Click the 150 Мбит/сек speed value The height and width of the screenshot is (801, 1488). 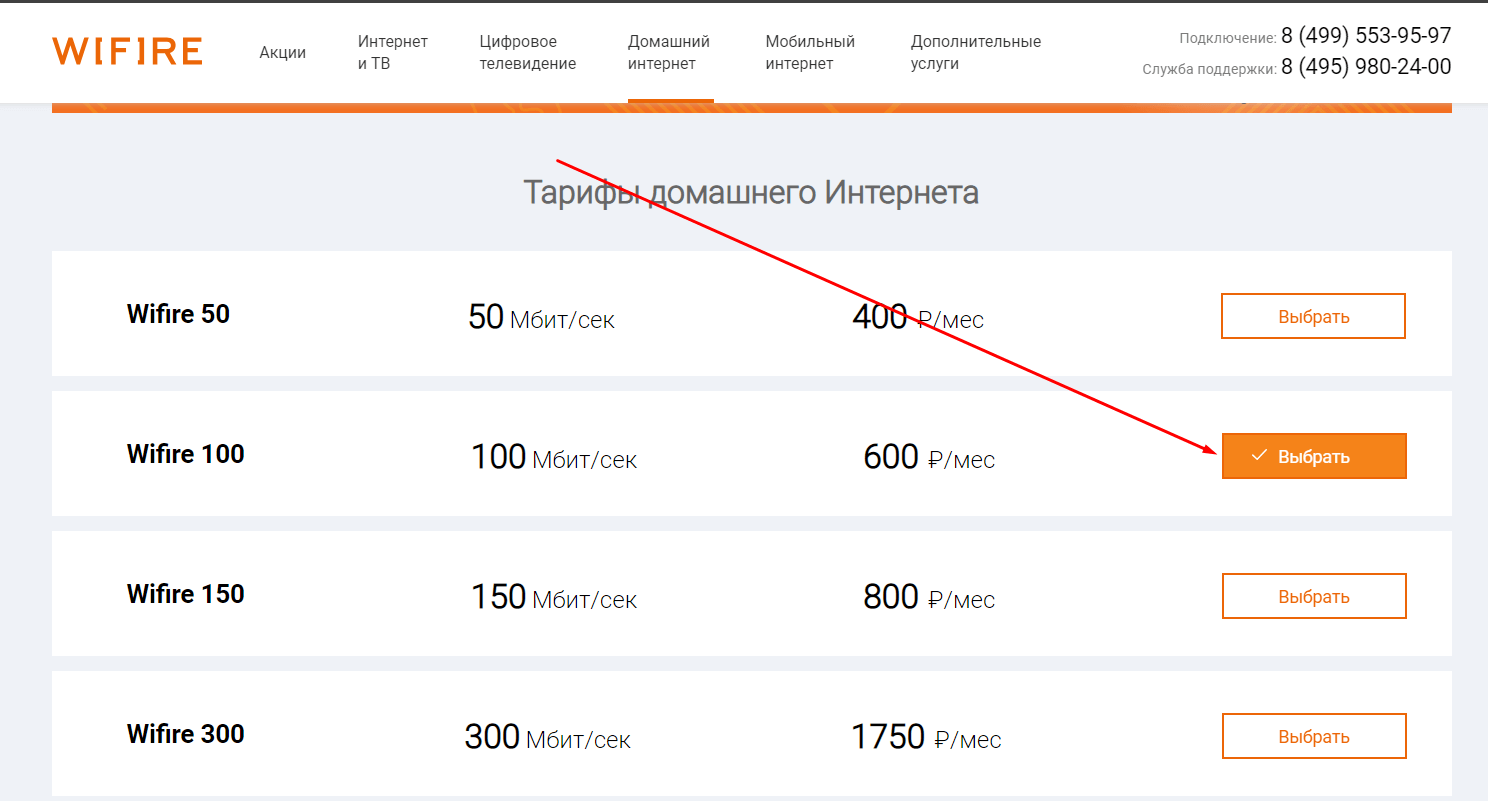coord(554,597)
